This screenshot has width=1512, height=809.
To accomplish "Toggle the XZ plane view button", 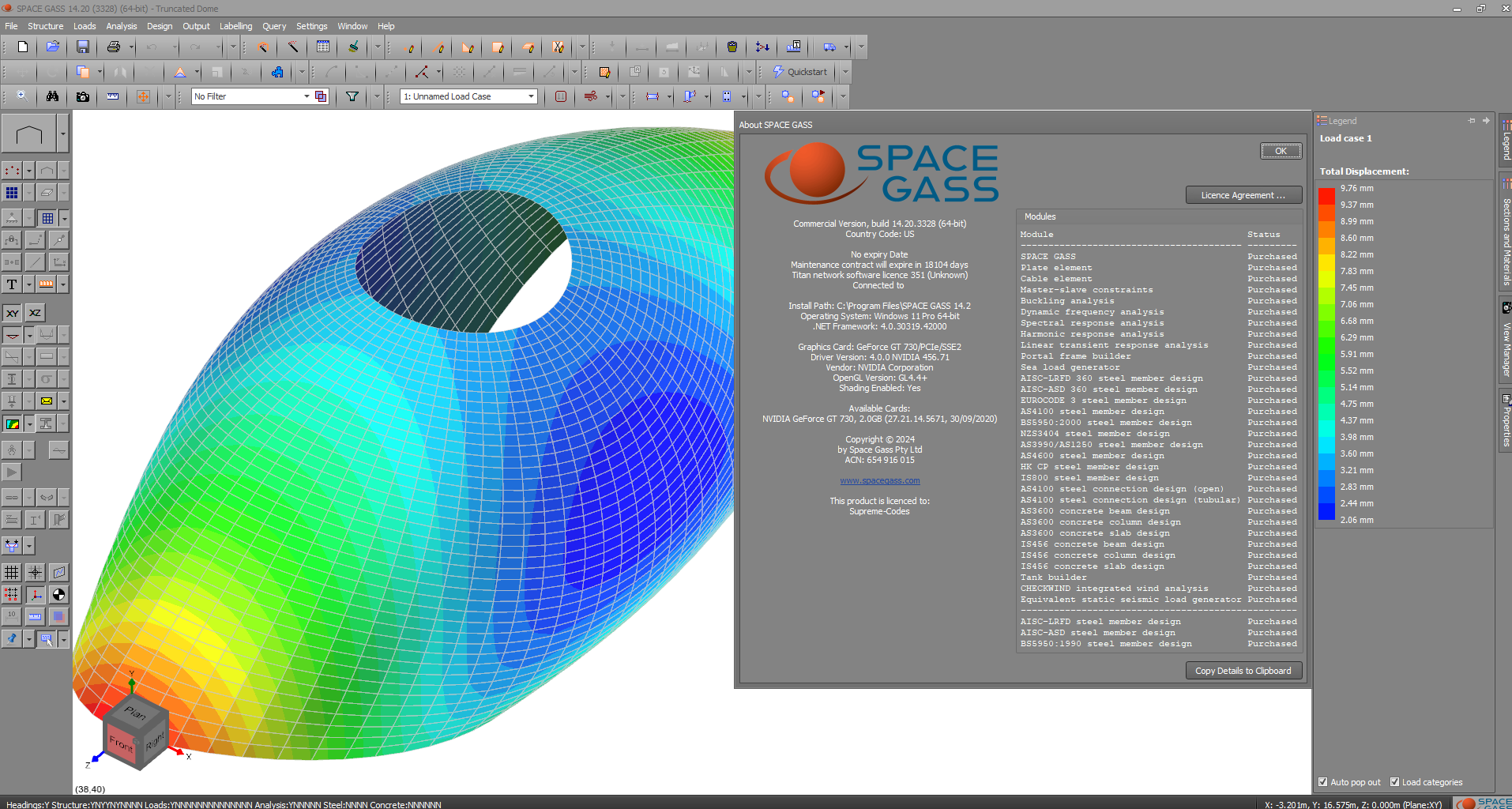I will 35,313.
